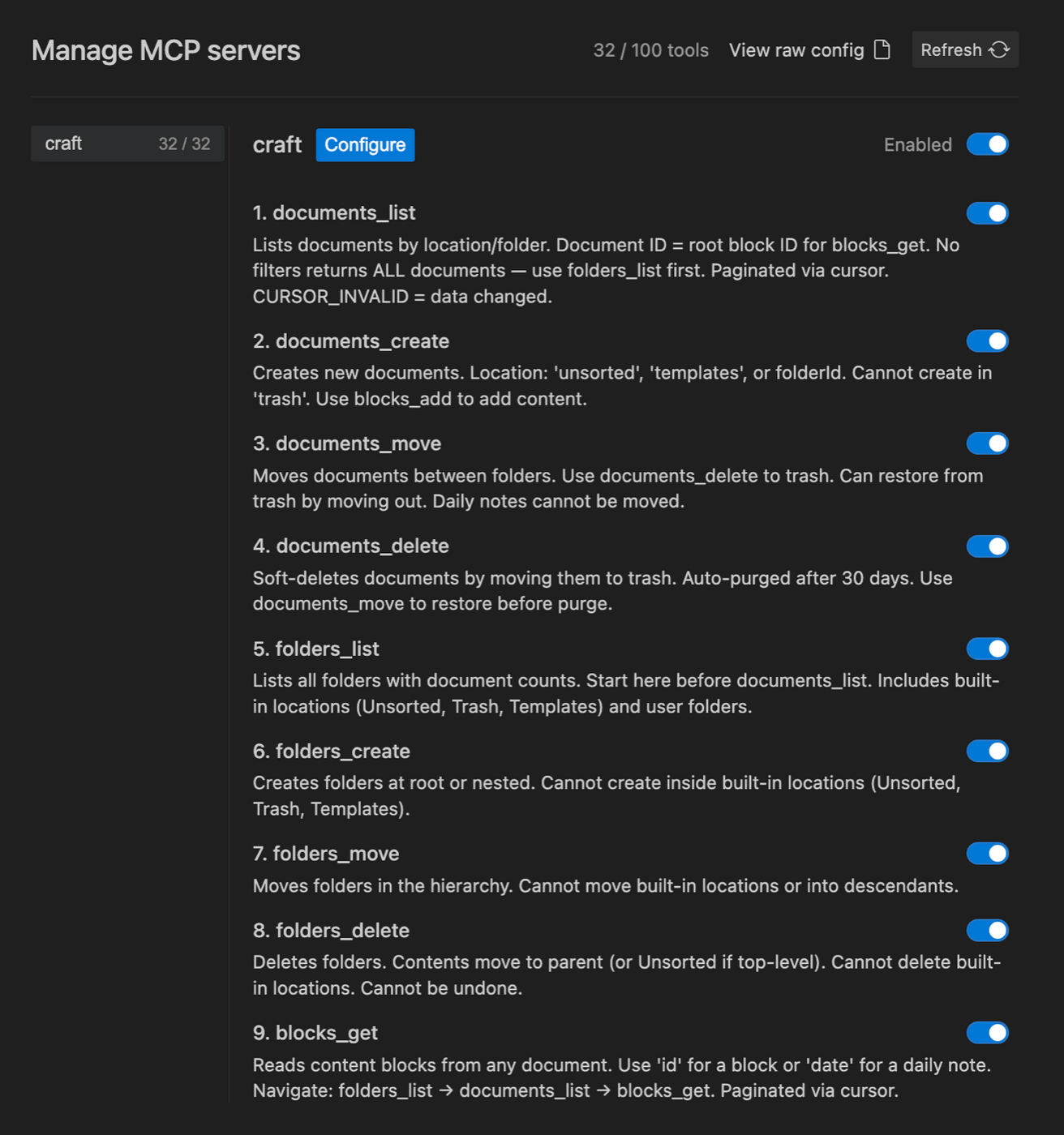Disable the folders_create tool

[x=987, y=751]
